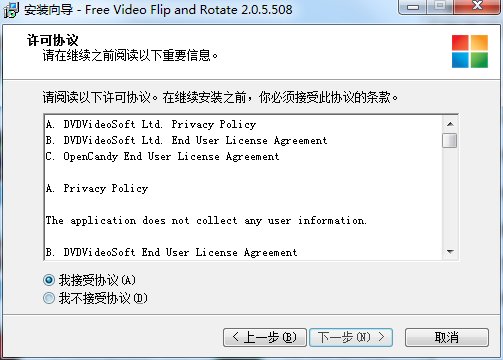
Task: Click the 'application does not collect' sentence
Action: [206, 221]
